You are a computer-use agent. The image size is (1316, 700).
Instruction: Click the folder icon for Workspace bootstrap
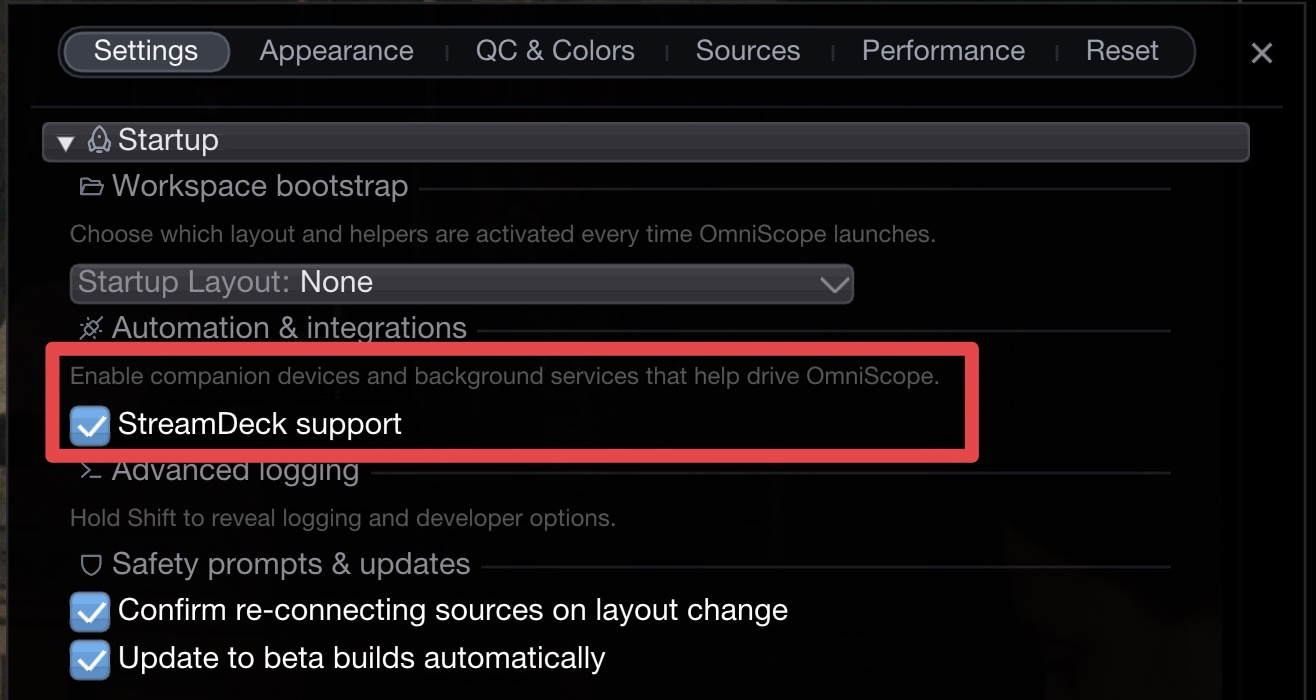(91, 187)
